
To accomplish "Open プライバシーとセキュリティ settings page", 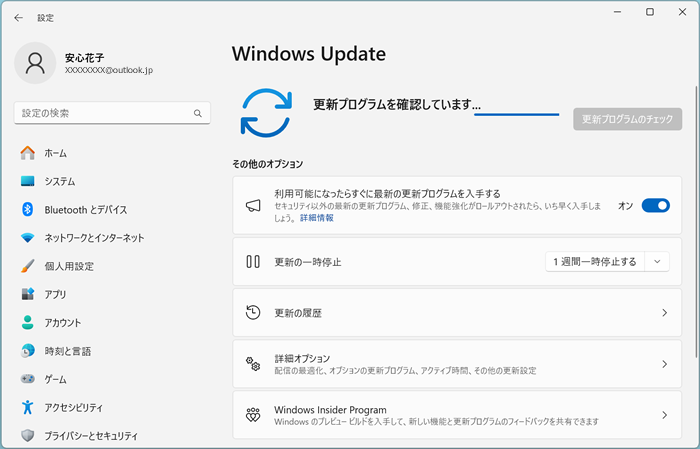I will (x=91, y=436).
